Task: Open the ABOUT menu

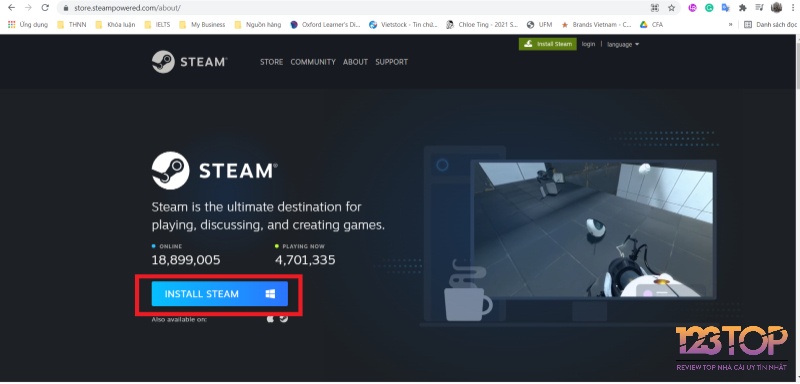Action: (355, 62)
